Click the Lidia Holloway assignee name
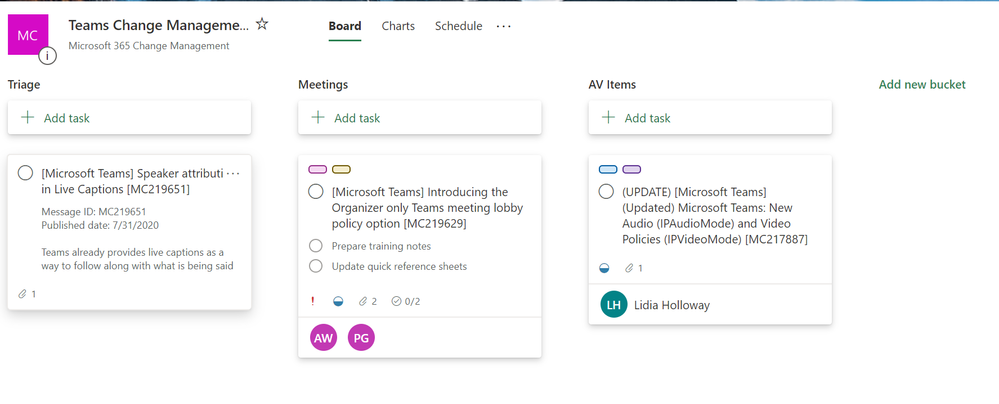999x404 pixels. pyautogui.click(x=672, y=305)
